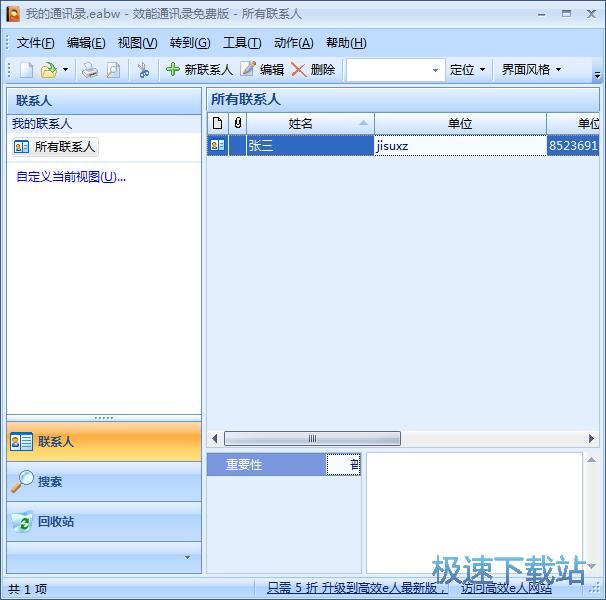Expand the open folder dropdown arrow
Image resolution: width=606 pixels, height=600 pixels.
tap(65, 70)
